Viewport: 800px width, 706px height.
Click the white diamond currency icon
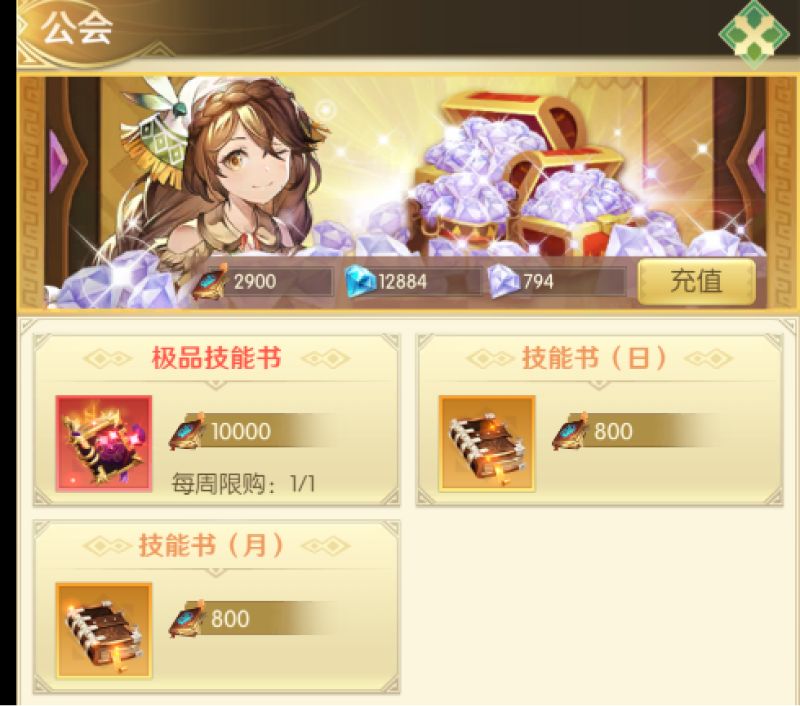click(503, 282)
